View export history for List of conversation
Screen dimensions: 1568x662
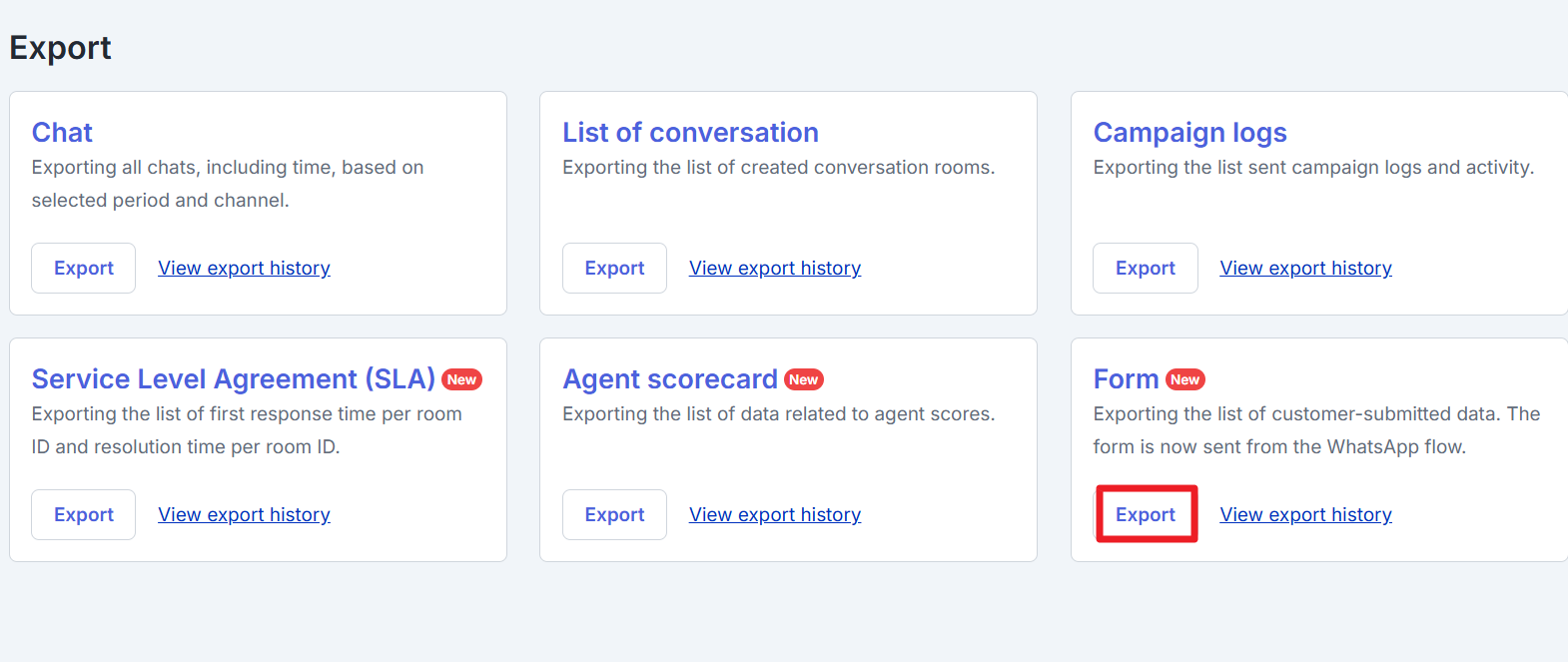pyautogui.click(x=774, y=268)
